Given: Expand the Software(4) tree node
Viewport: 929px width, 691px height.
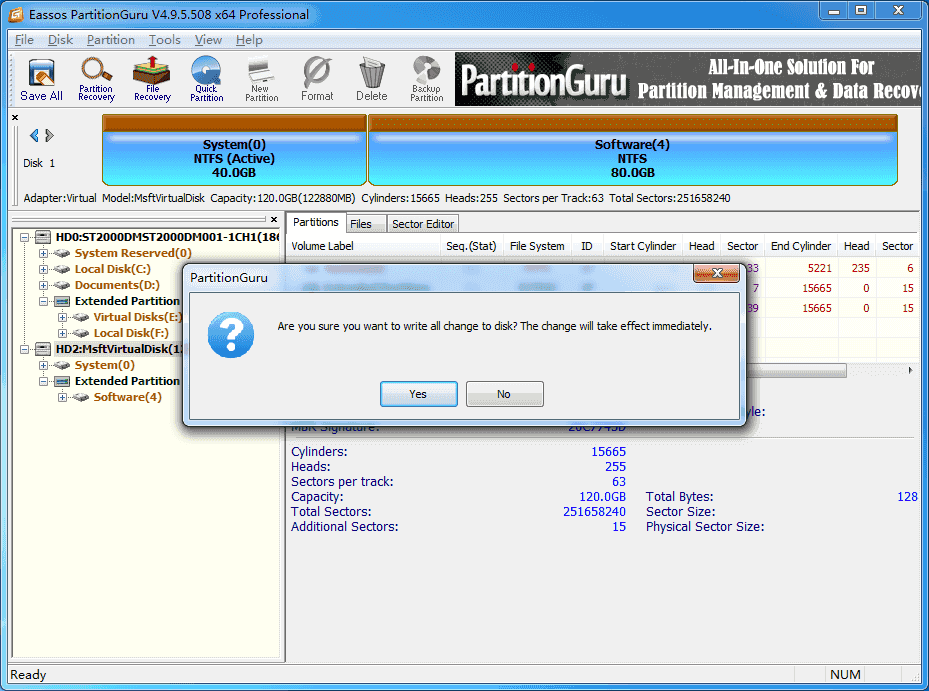Looking at the screenshot, I should [x=62, y=398].
